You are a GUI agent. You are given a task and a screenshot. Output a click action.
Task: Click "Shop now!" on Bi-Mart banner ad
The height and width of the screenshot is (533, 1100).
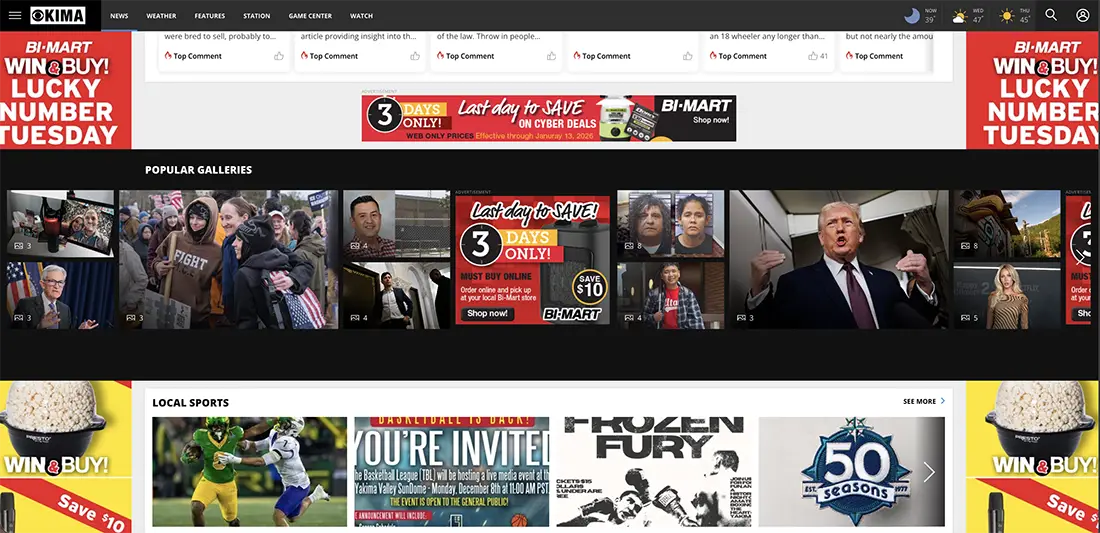[711, 120]
